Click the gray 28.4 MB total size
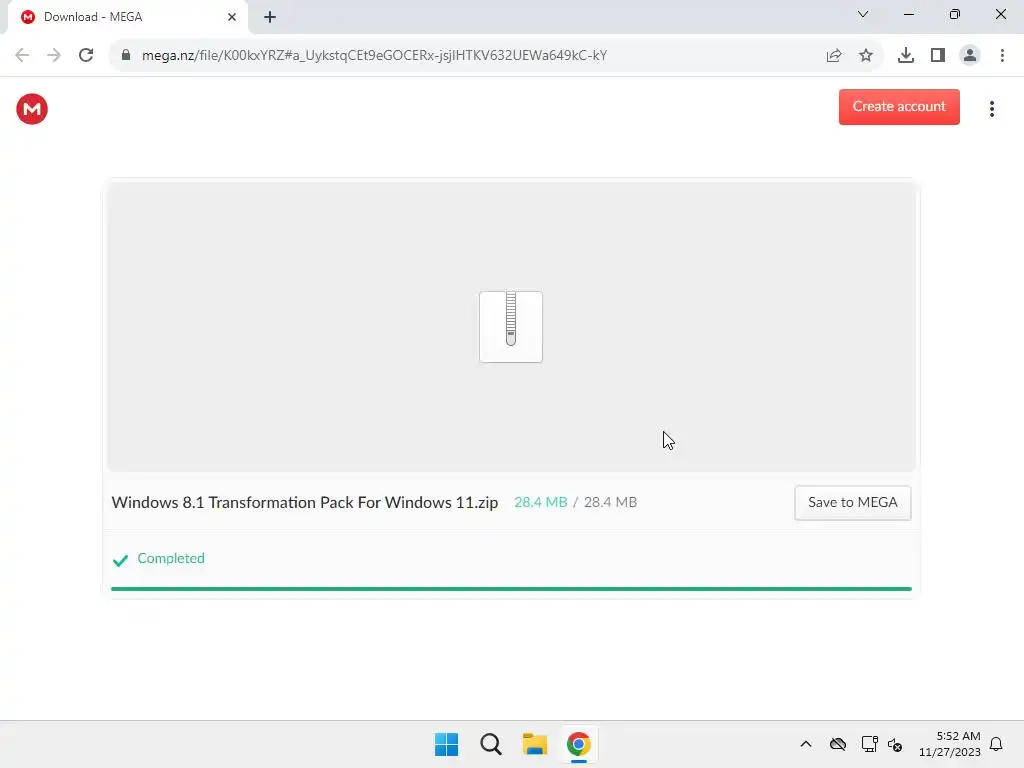This screenshot has height=768, width=1024. point(610,502)
